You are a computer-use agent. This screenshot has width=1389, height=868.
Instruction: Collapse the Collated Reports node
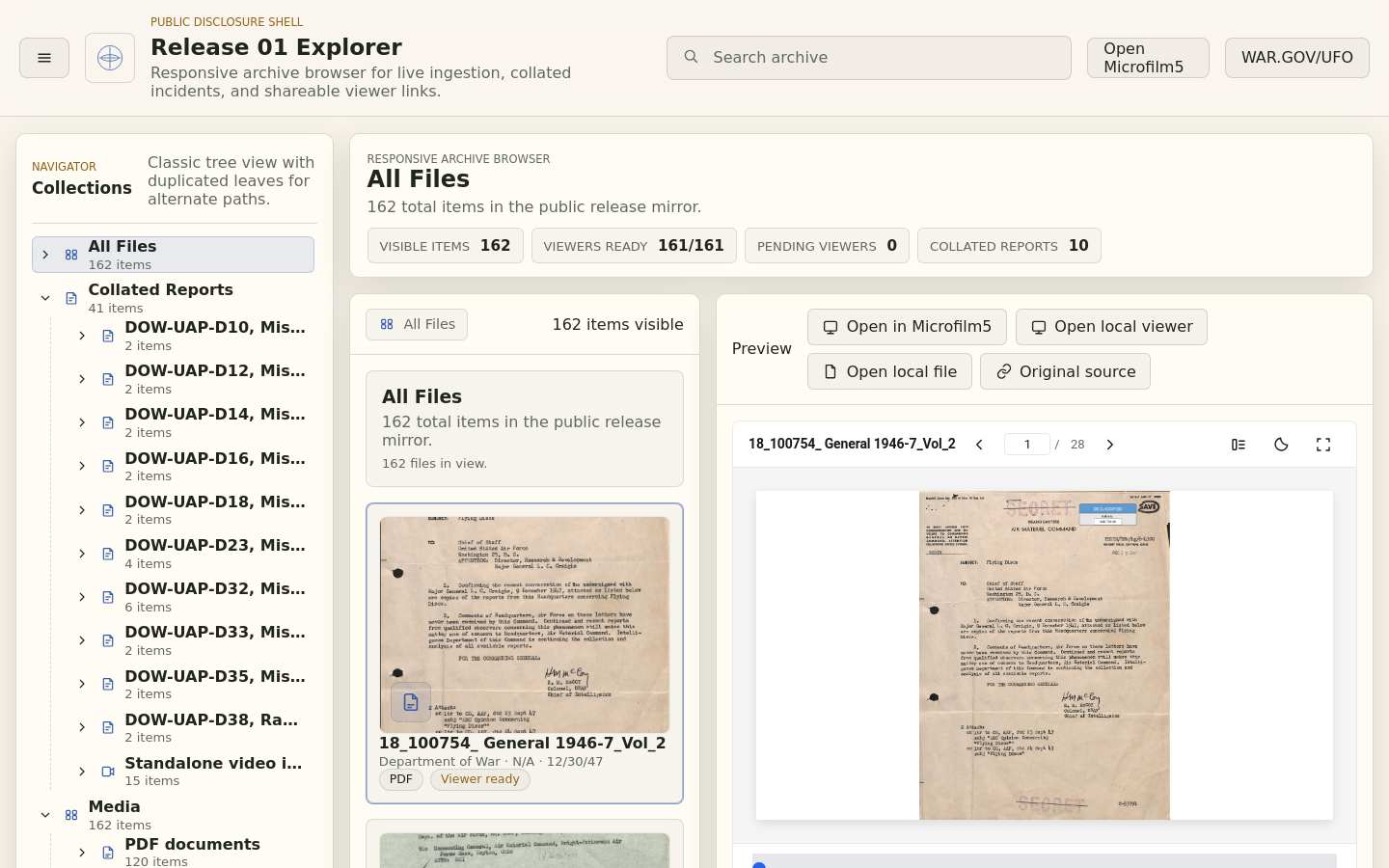point(45,298)
